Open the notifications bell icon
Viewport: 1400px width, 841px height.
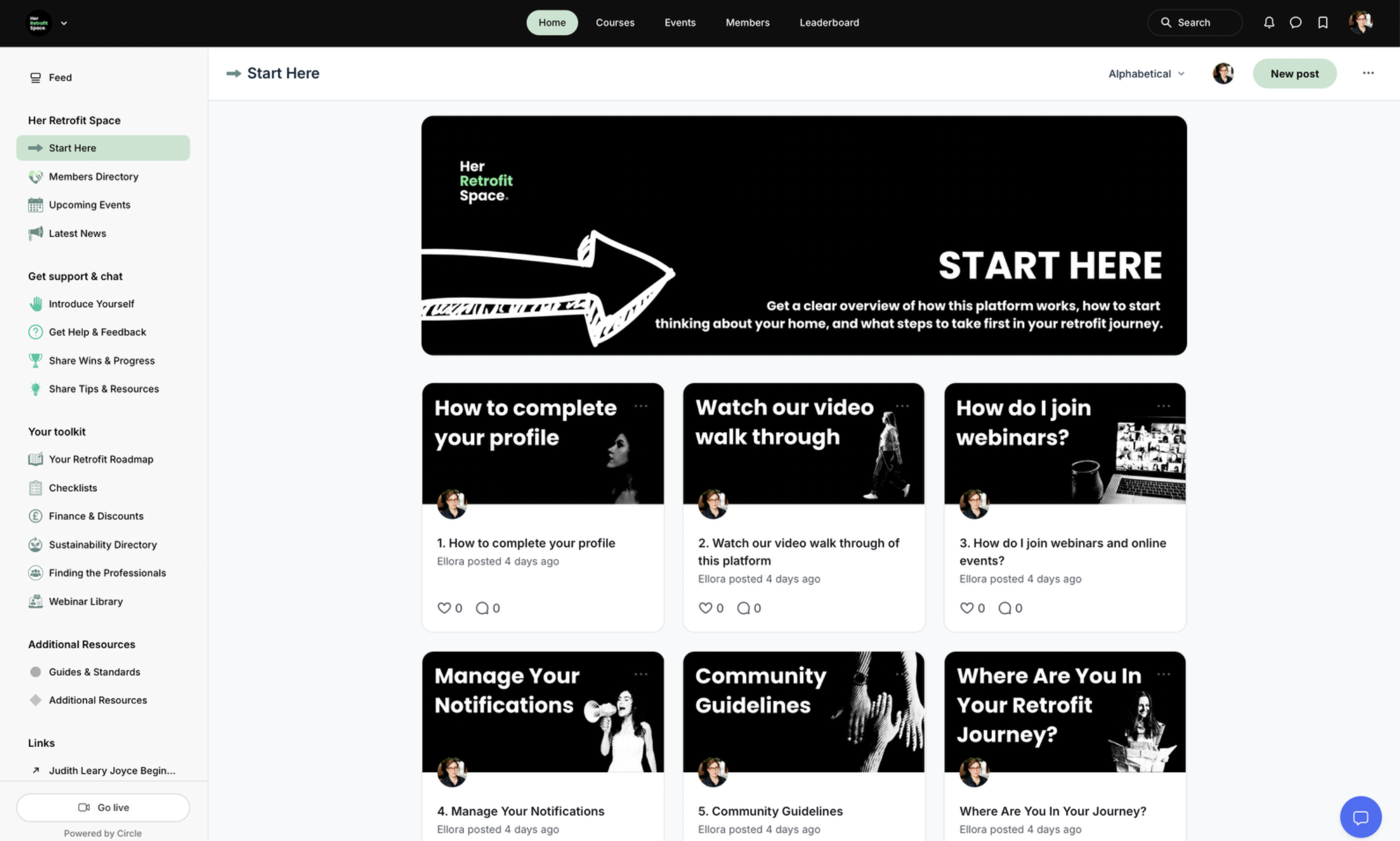pos(1269,22)
